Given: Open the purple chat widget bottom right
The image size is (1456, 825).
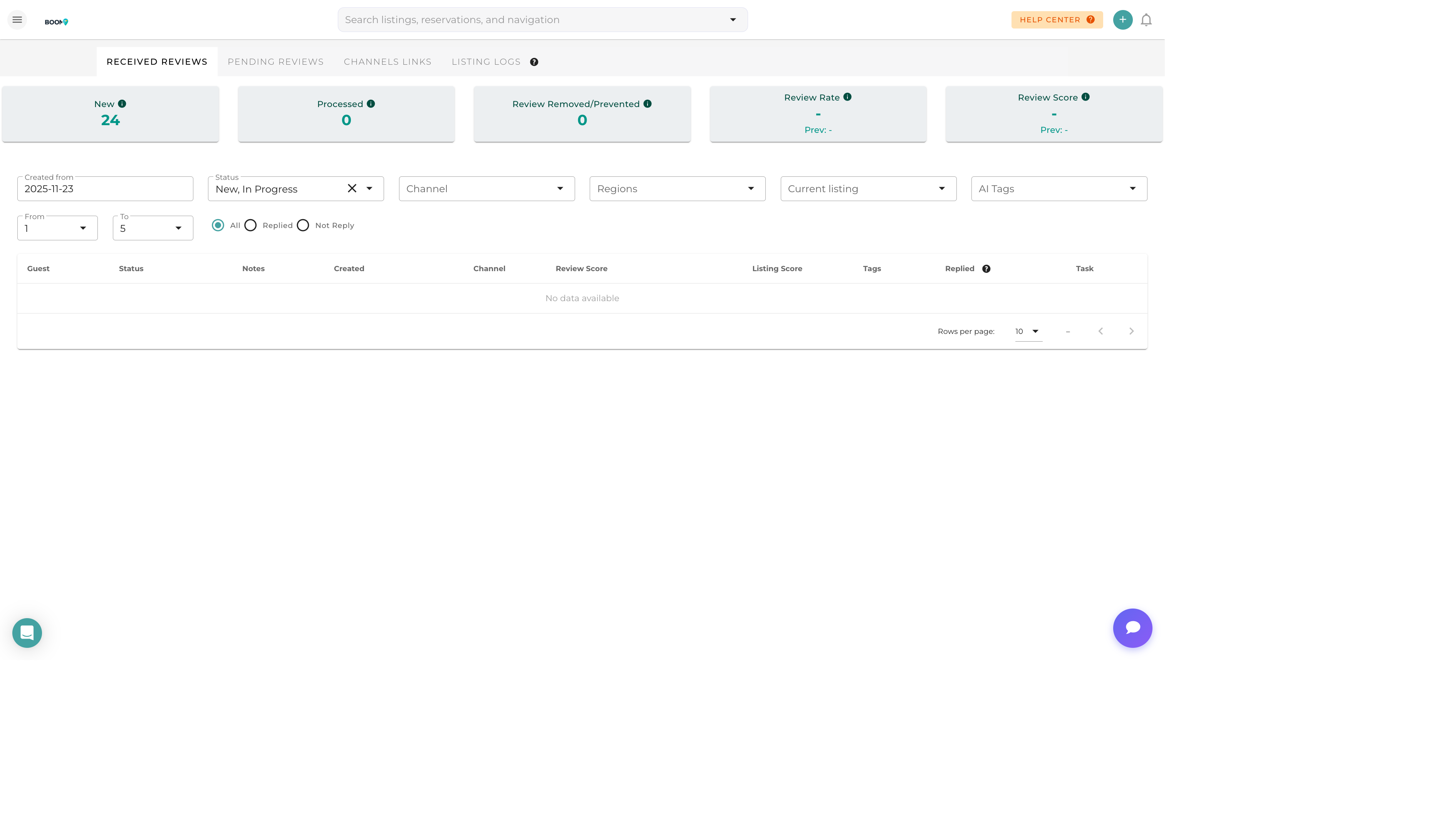Looking at the screenshot, I should coord(1132,628).
